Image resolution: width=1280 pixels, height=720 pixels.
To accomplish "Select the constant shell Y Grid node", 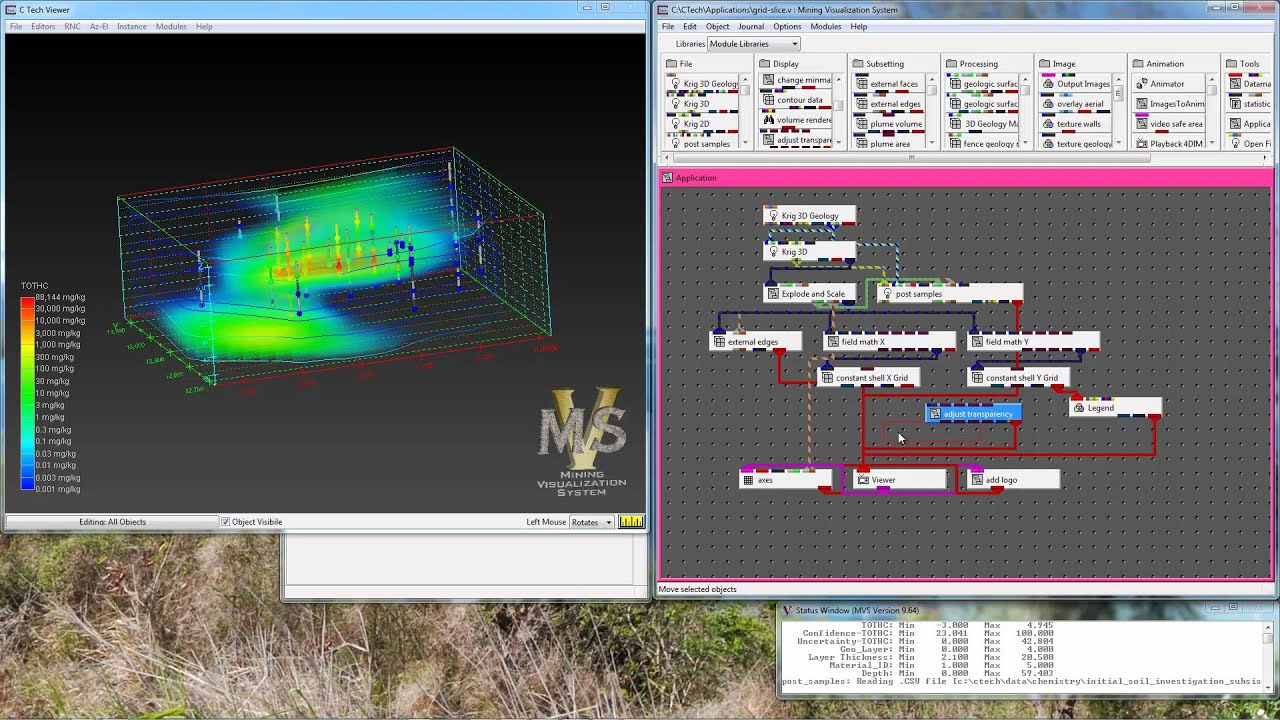I will (x=1018, y=378).
